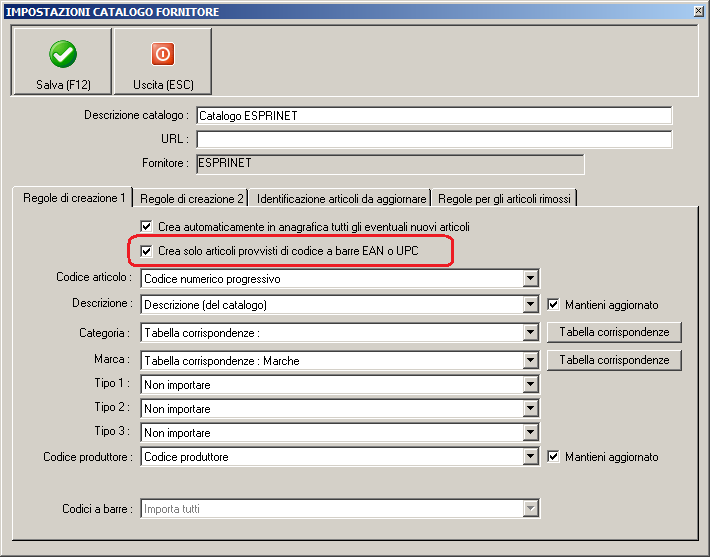Open Tabella corrispondenze button for Categoria

pyautogui.click(x=614, y=332)
